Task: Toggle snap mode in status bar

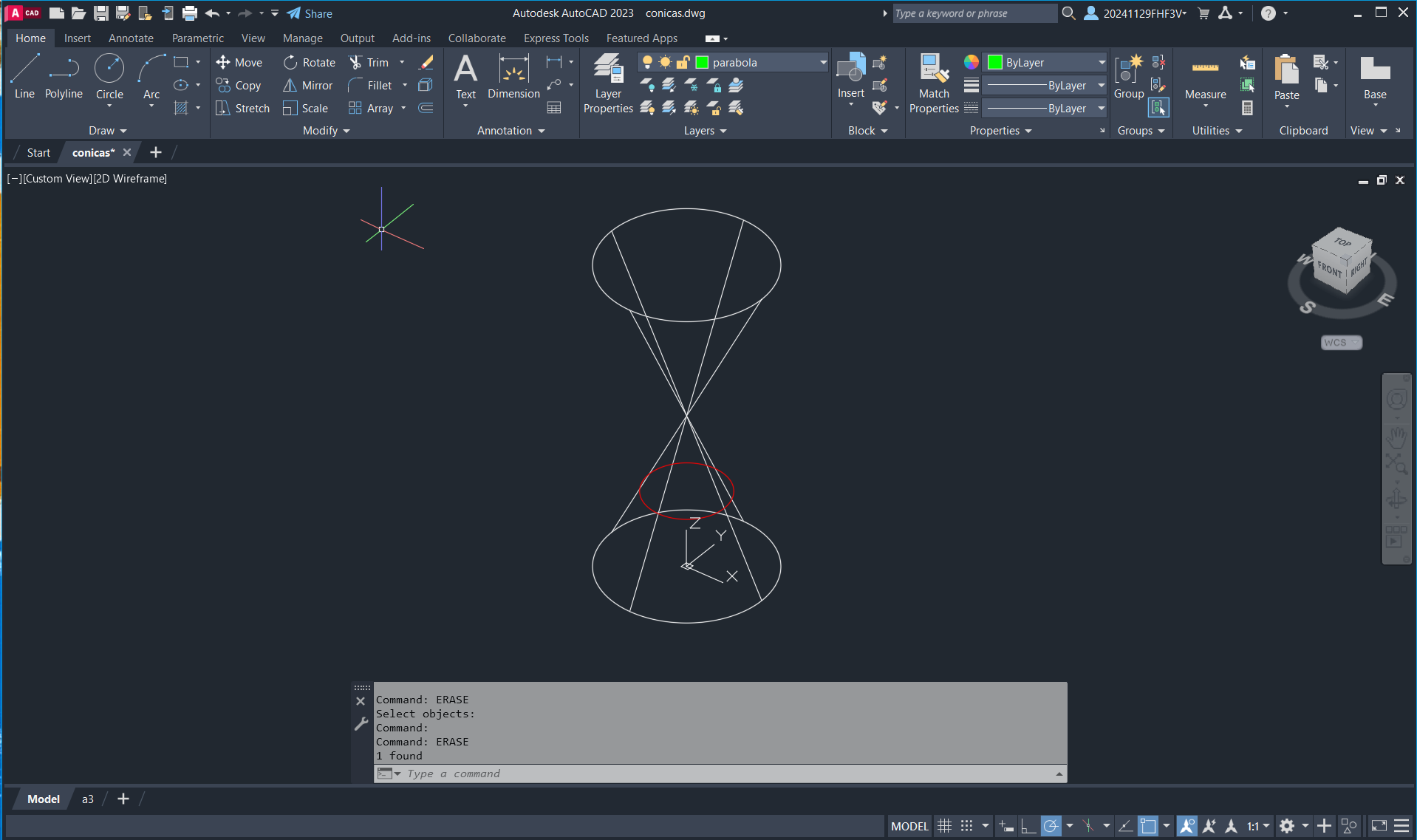Action: pyautogui.click(x=966, y=826)
